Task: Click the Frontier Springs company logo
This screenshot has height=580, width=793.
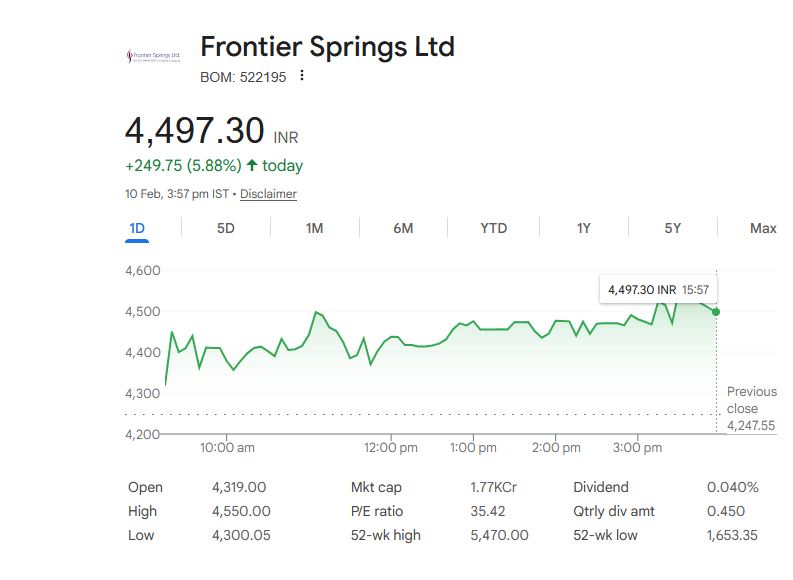Action: [153, 56]
